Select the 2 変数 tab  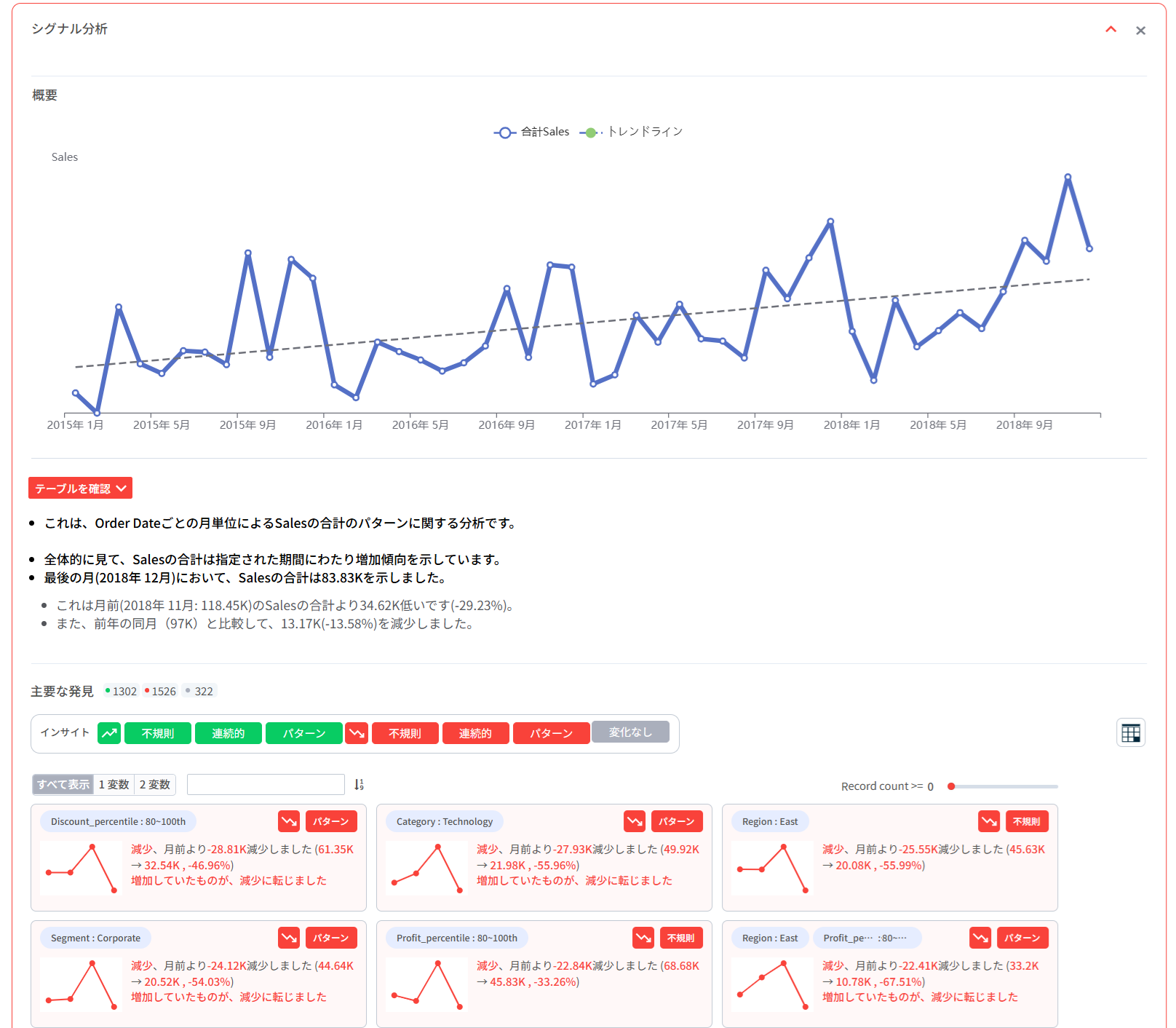click(x=155, y=784)
